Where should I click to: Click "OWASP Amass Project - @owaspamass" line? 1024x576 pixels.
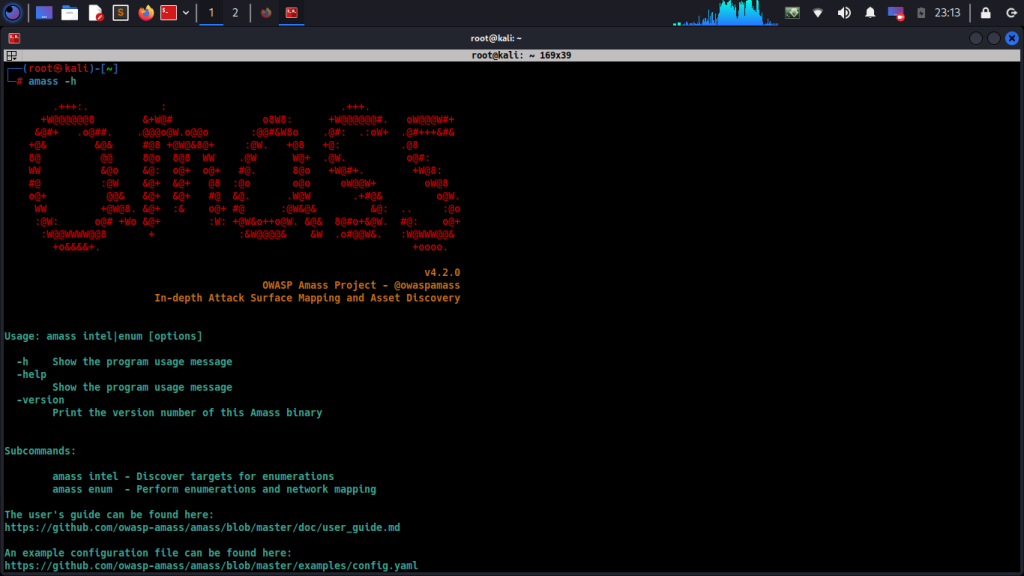click(x=361, y=285)
